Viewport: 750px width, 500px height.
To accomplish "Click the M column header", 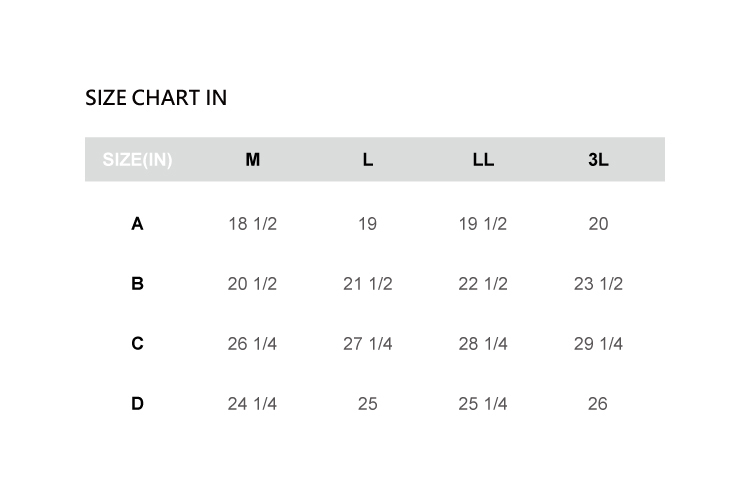I will click(x=252, y=160).
